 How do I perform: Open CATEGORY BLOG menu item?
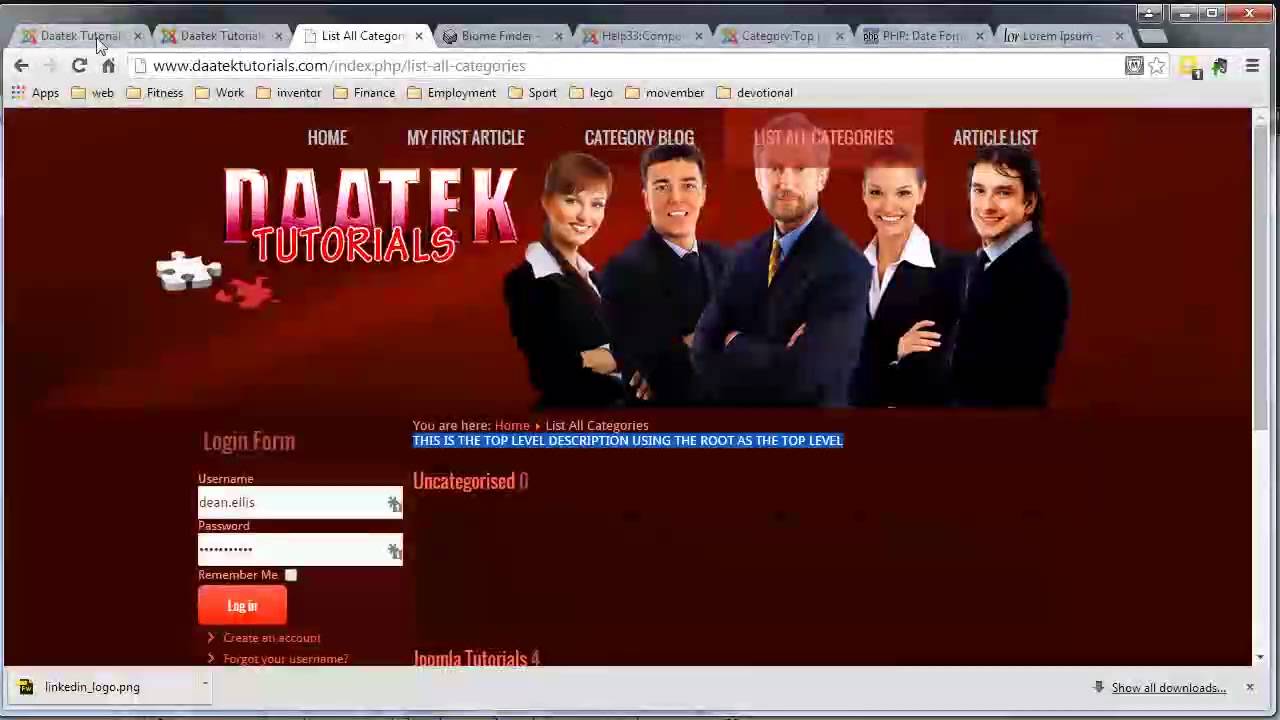tap(639, 138)
